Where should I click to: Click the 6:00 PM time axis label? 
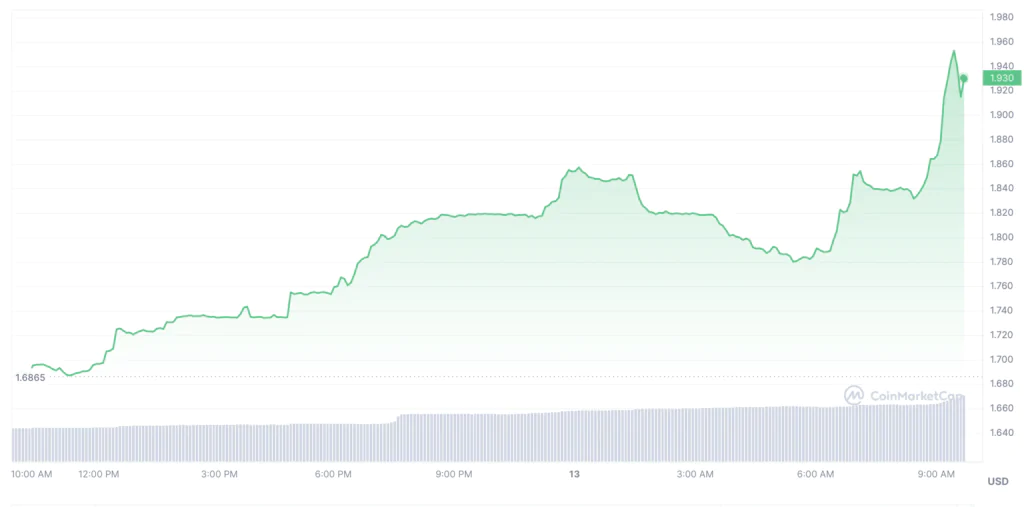pyautogui.click(x=333, y=473)
